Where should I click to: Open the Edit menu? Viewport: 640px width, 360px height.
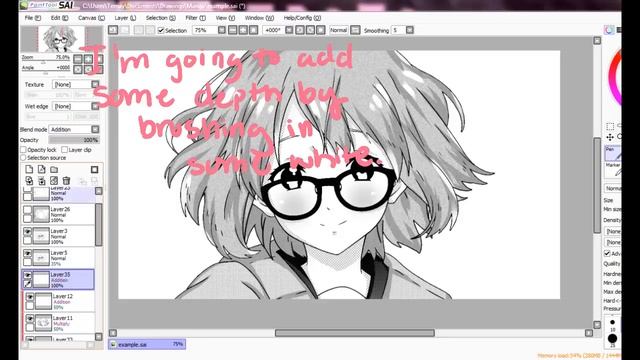point(59,18)
